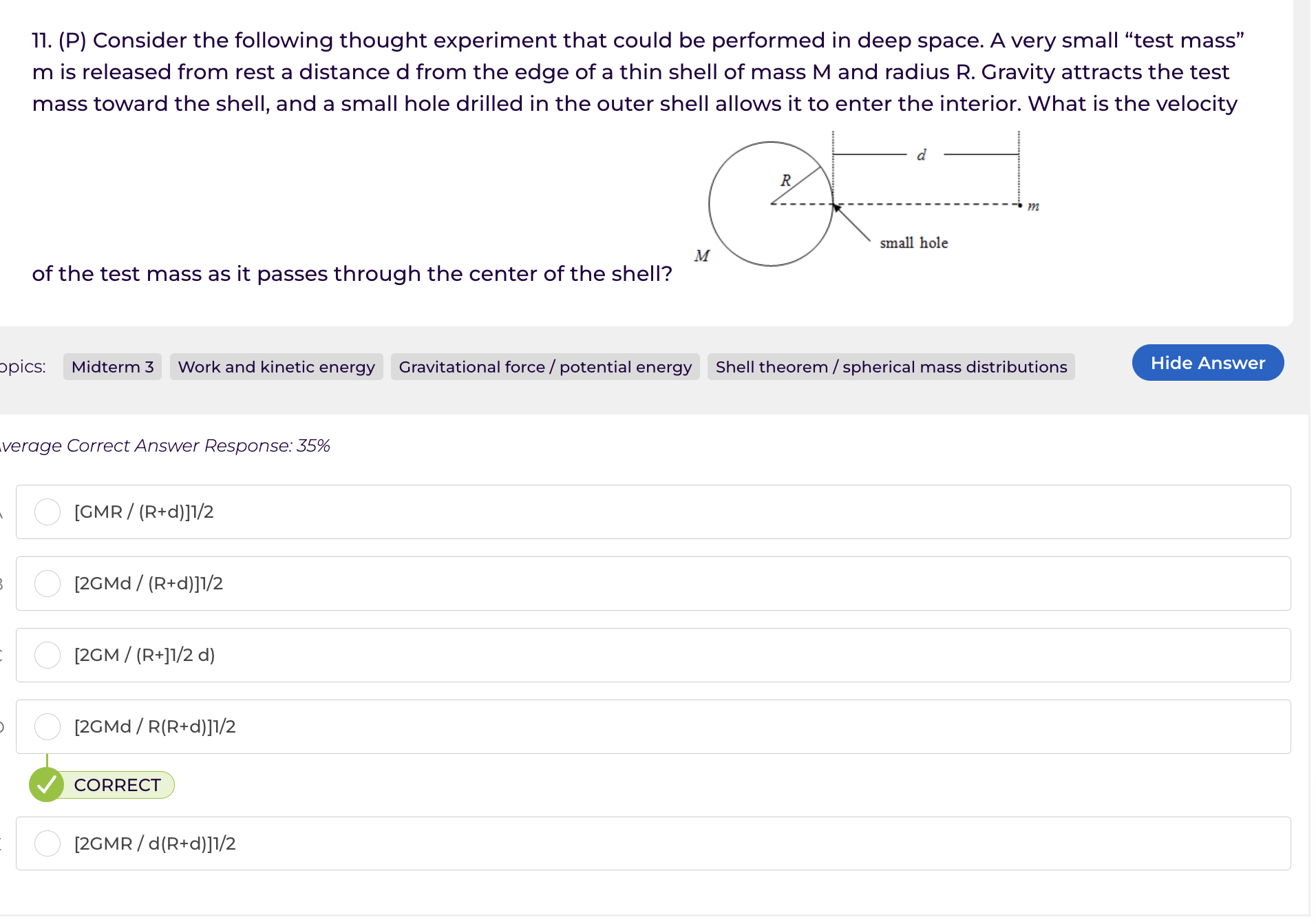Click the CORRECT badge label

[x=118, y=784]
